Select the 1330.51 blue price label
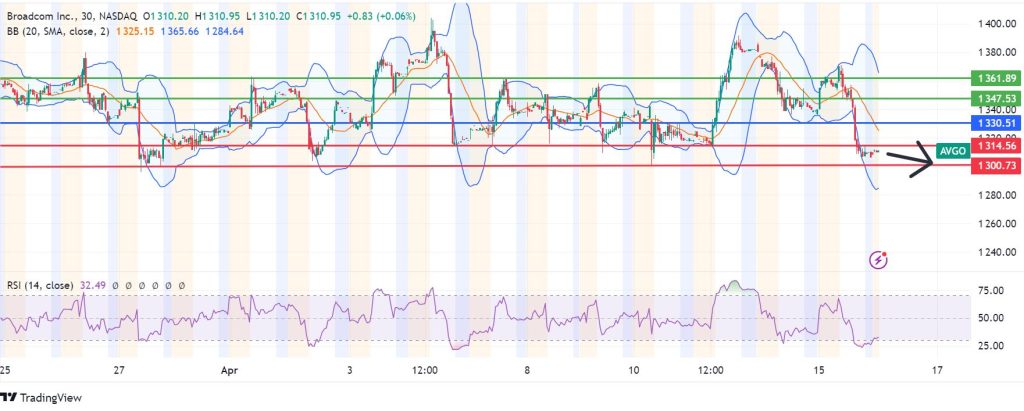The height and width of the screenshot is (411, 1024). coord(997,122)
